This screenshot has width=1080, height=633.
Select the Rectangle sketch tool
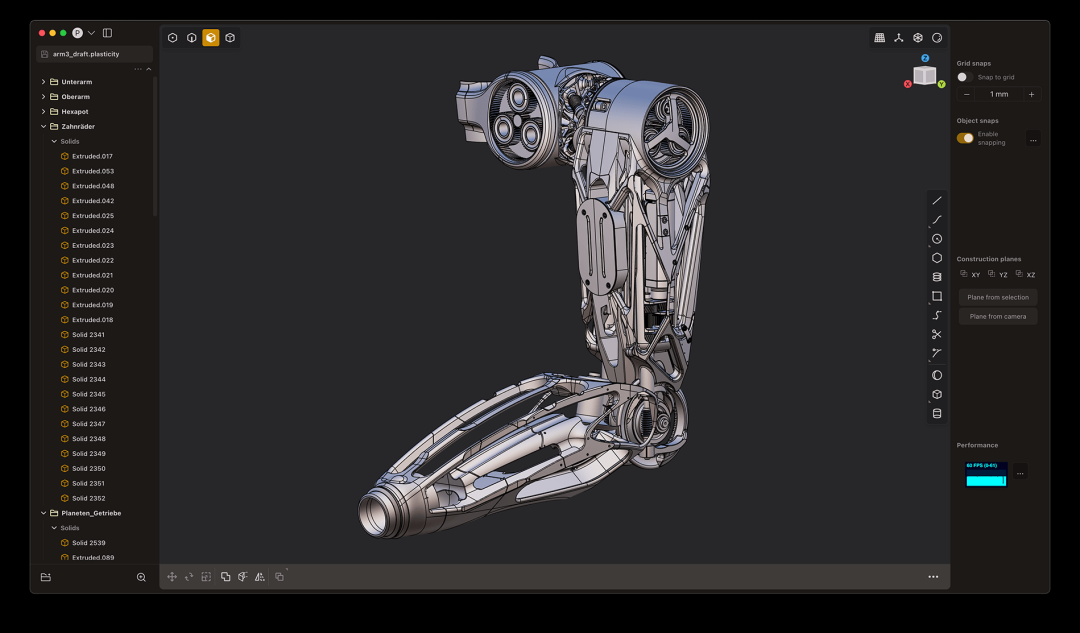point(937,295)
